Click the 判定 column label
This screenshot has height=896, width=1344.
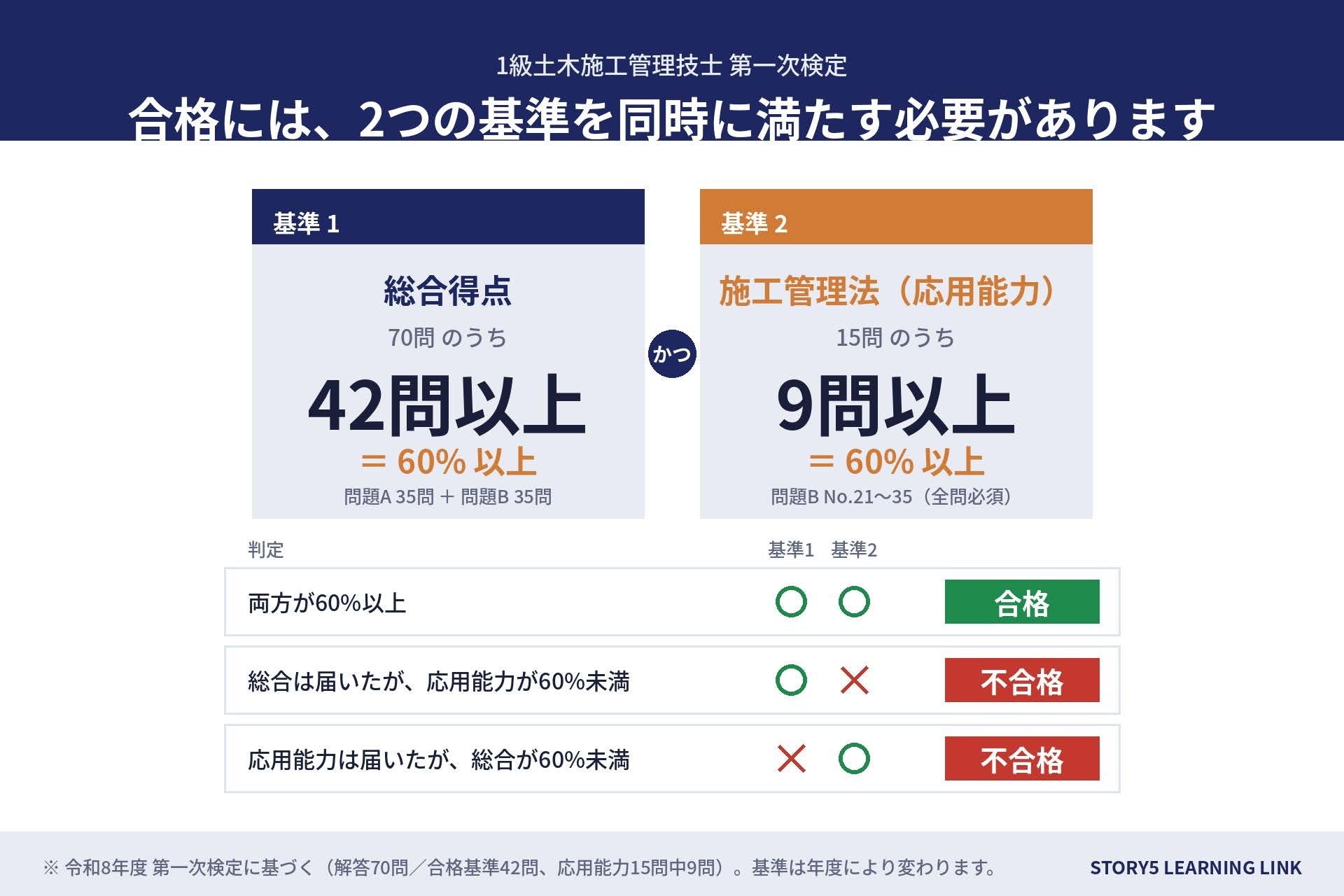tap(266, 549)
